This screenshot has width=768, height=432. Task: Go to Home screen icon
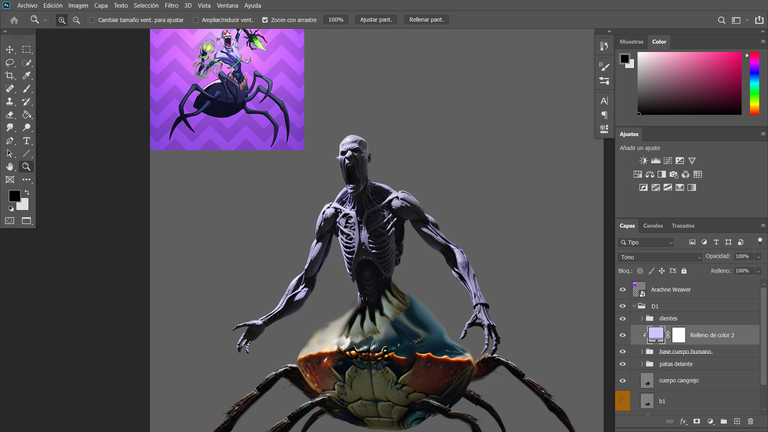pos(14,20)
